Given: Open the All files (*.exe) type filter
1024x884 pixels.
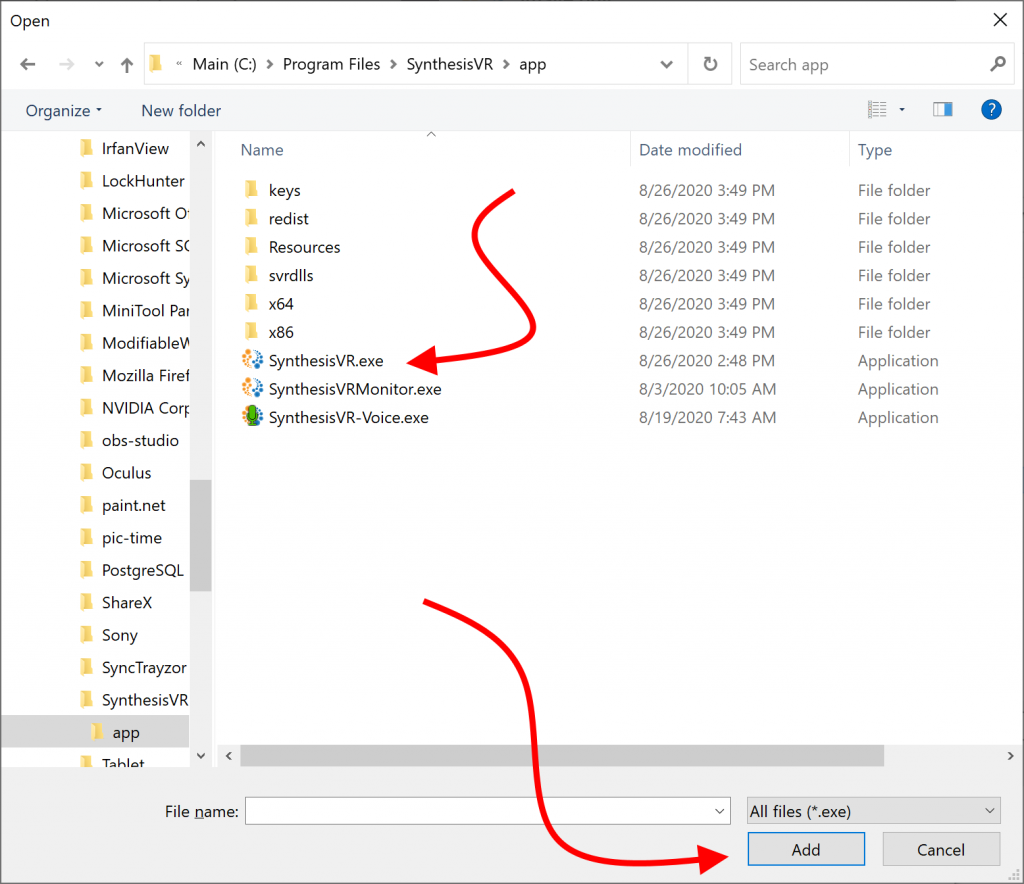Looking at the screenshot, I should [x=873, y=811].
